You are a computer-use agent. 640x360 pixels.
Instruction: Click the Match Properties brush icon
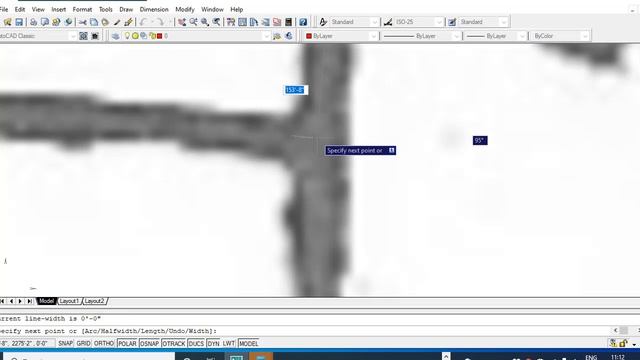coord(117,22)
